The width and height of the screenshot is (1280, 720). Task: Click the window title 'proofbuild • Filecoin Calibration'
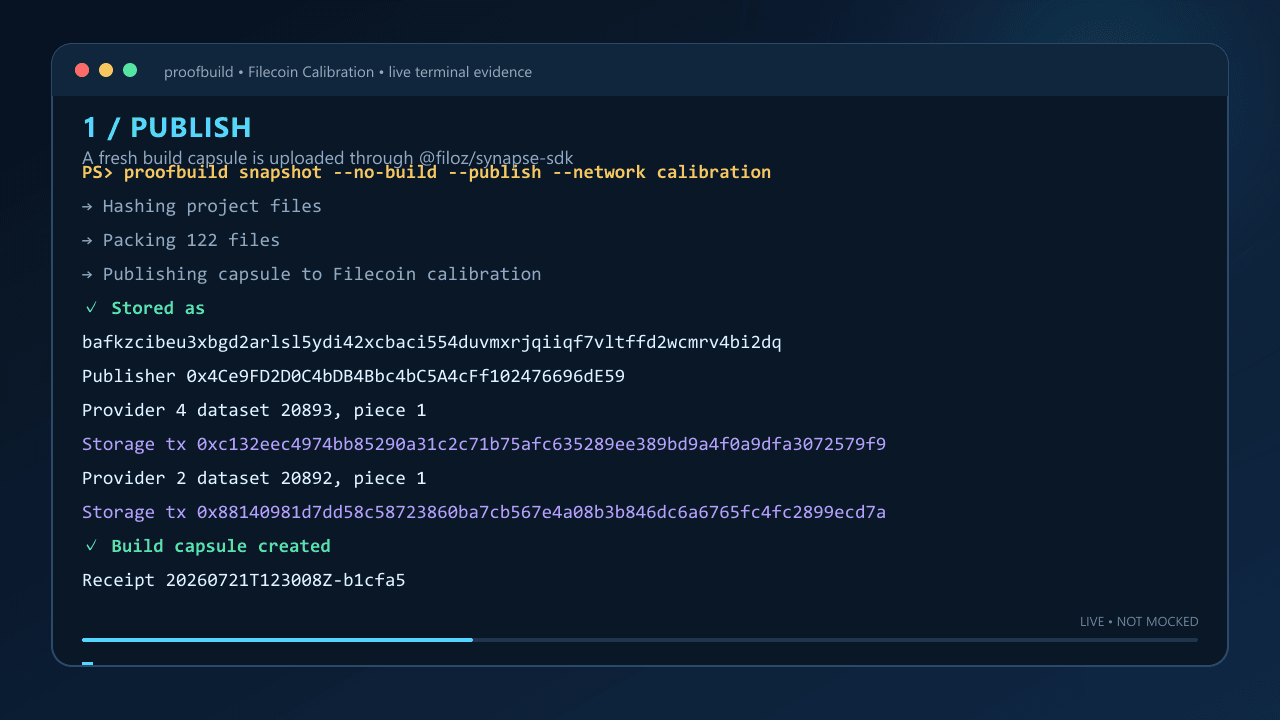pos(269,72)
